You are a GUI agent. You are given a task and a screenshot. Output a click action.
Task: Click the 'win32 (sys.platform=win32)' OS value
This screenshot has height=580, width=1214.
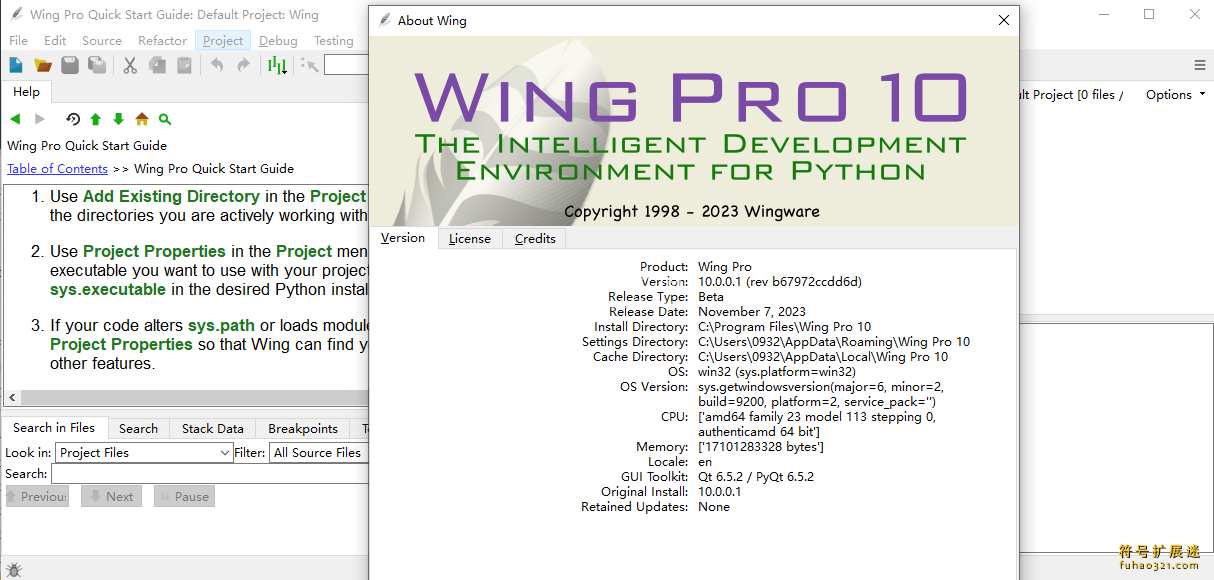tap(777, 371)
